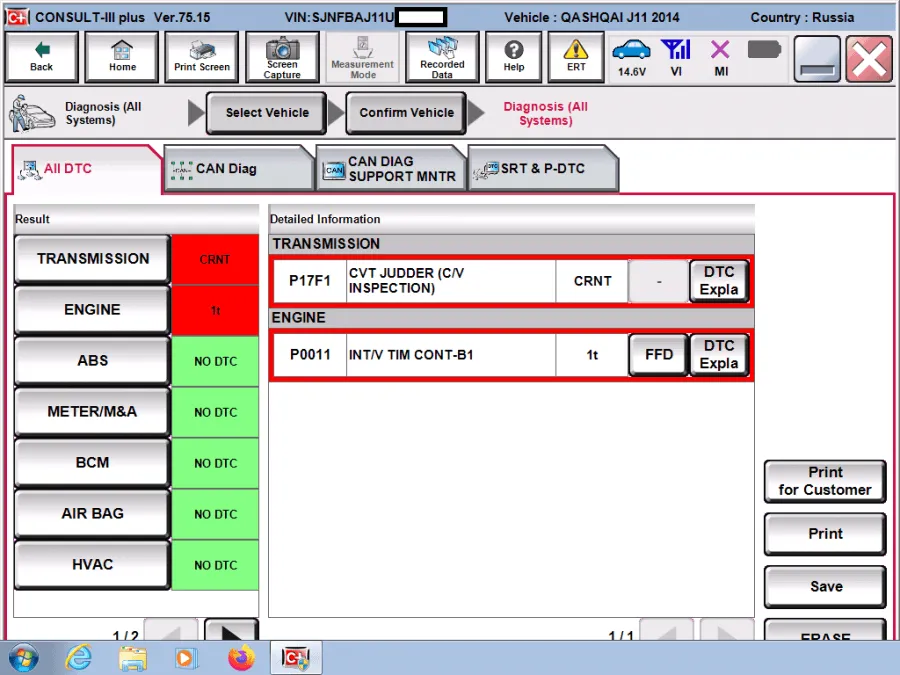Open the Windows Start menu
This screenshot has width=900, height=675.
(x=23, y=658)
